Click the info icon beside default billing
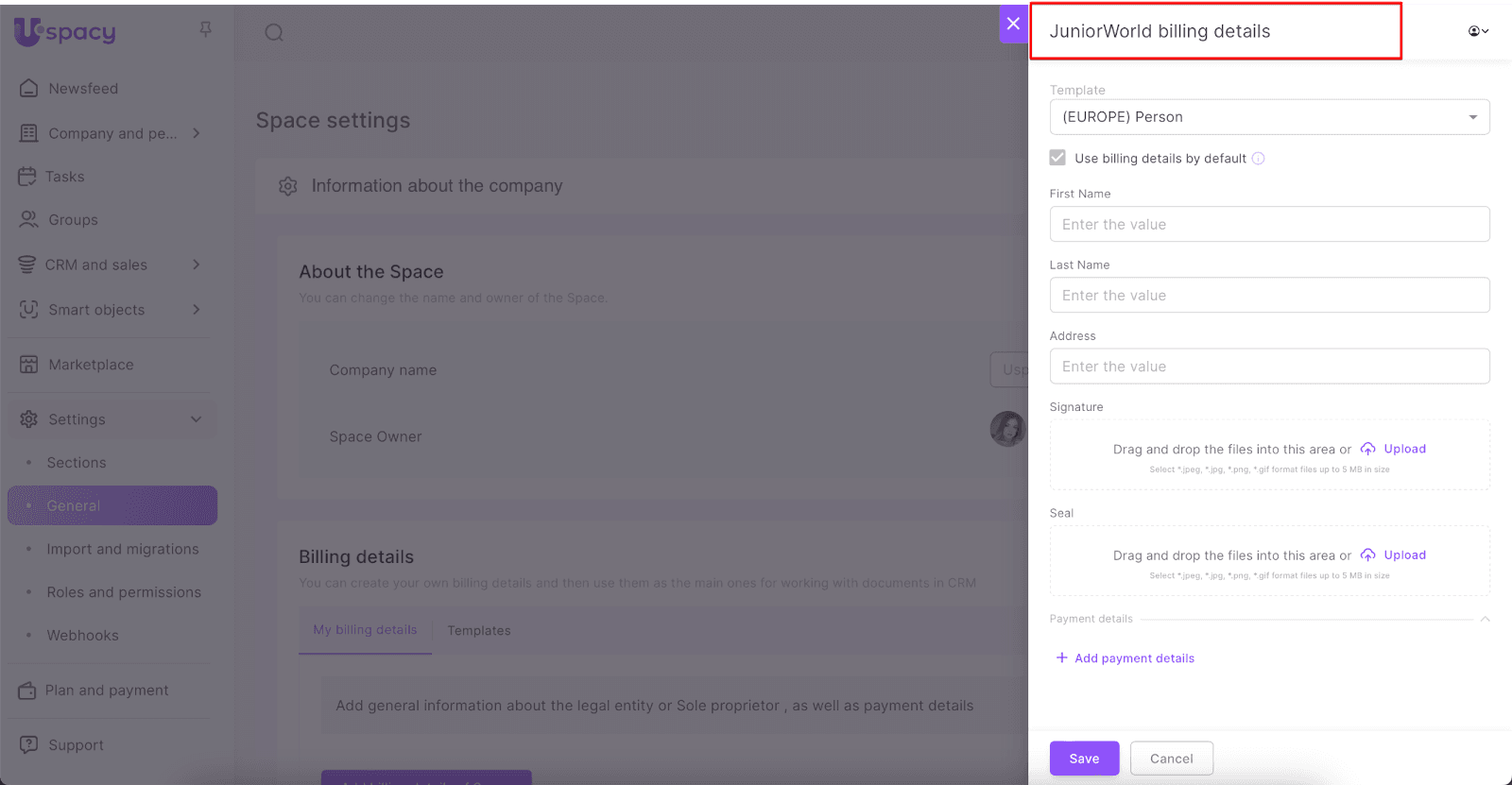 coord(1259,159)
